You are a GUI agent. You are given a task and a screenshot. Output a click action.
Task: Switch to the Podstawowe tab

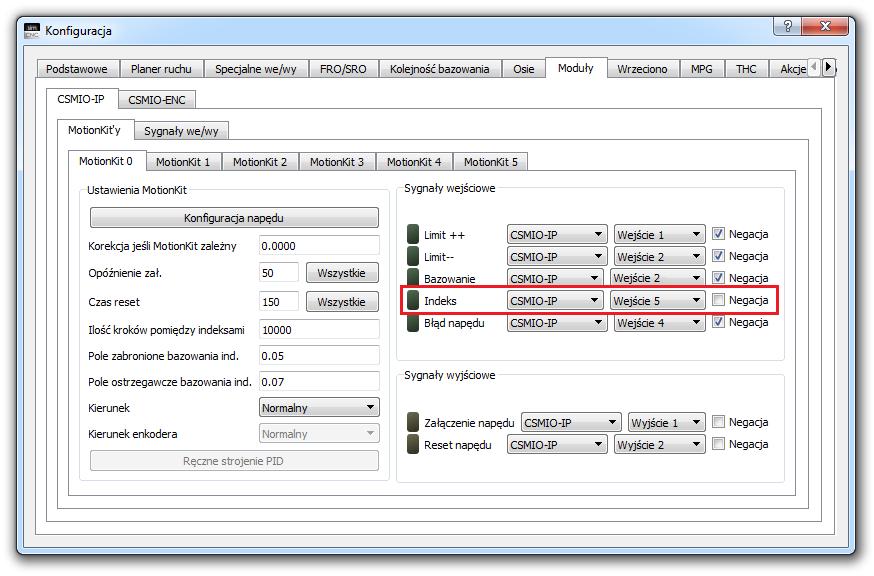coord(77,69)
